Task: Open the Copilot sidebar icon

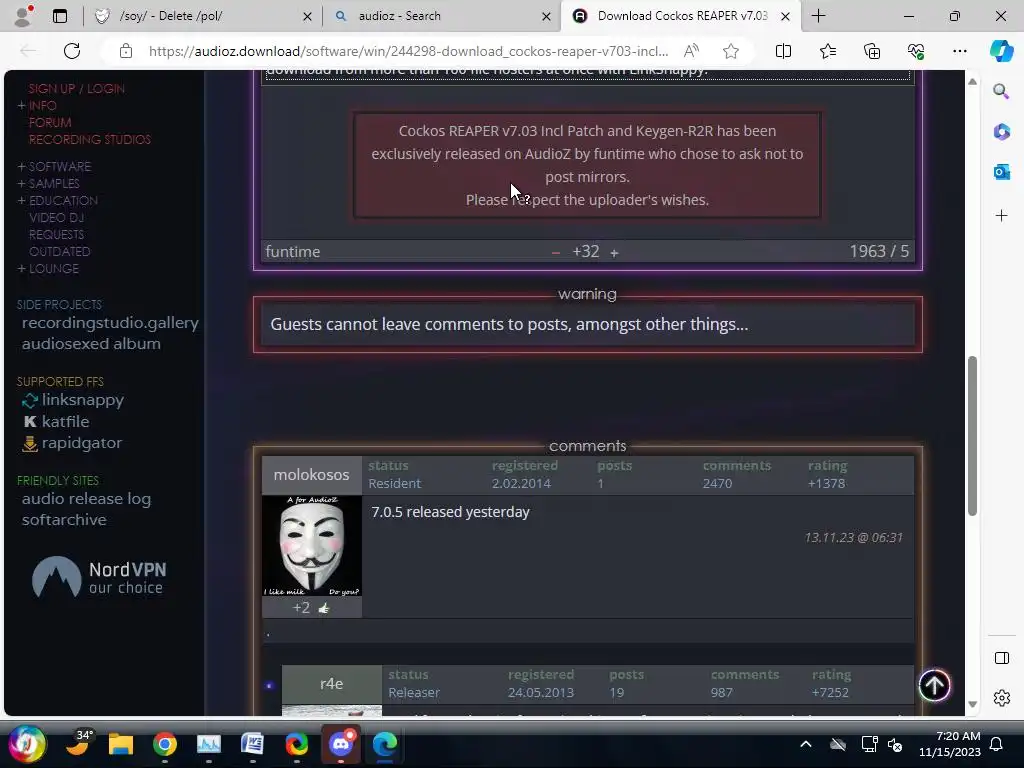Action: (1001, 51)
